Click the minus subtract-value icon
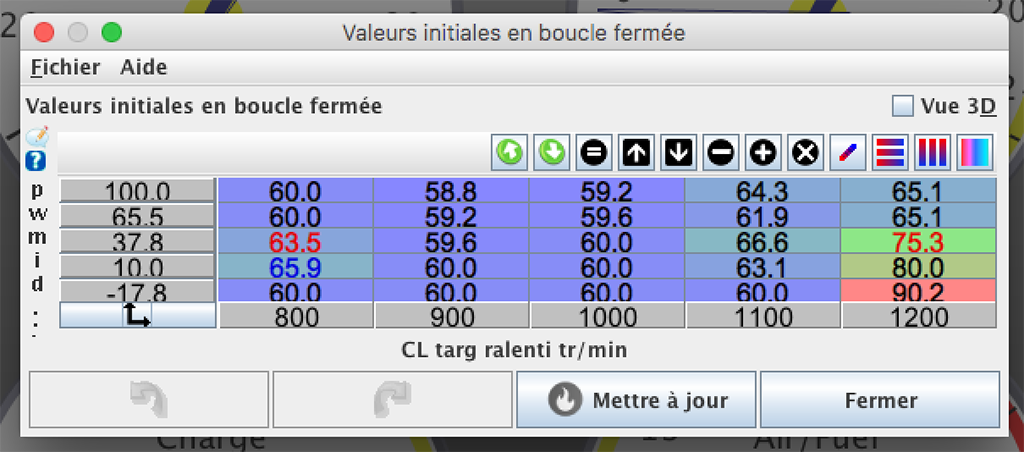1024x452 pixels. click(721, 153)
